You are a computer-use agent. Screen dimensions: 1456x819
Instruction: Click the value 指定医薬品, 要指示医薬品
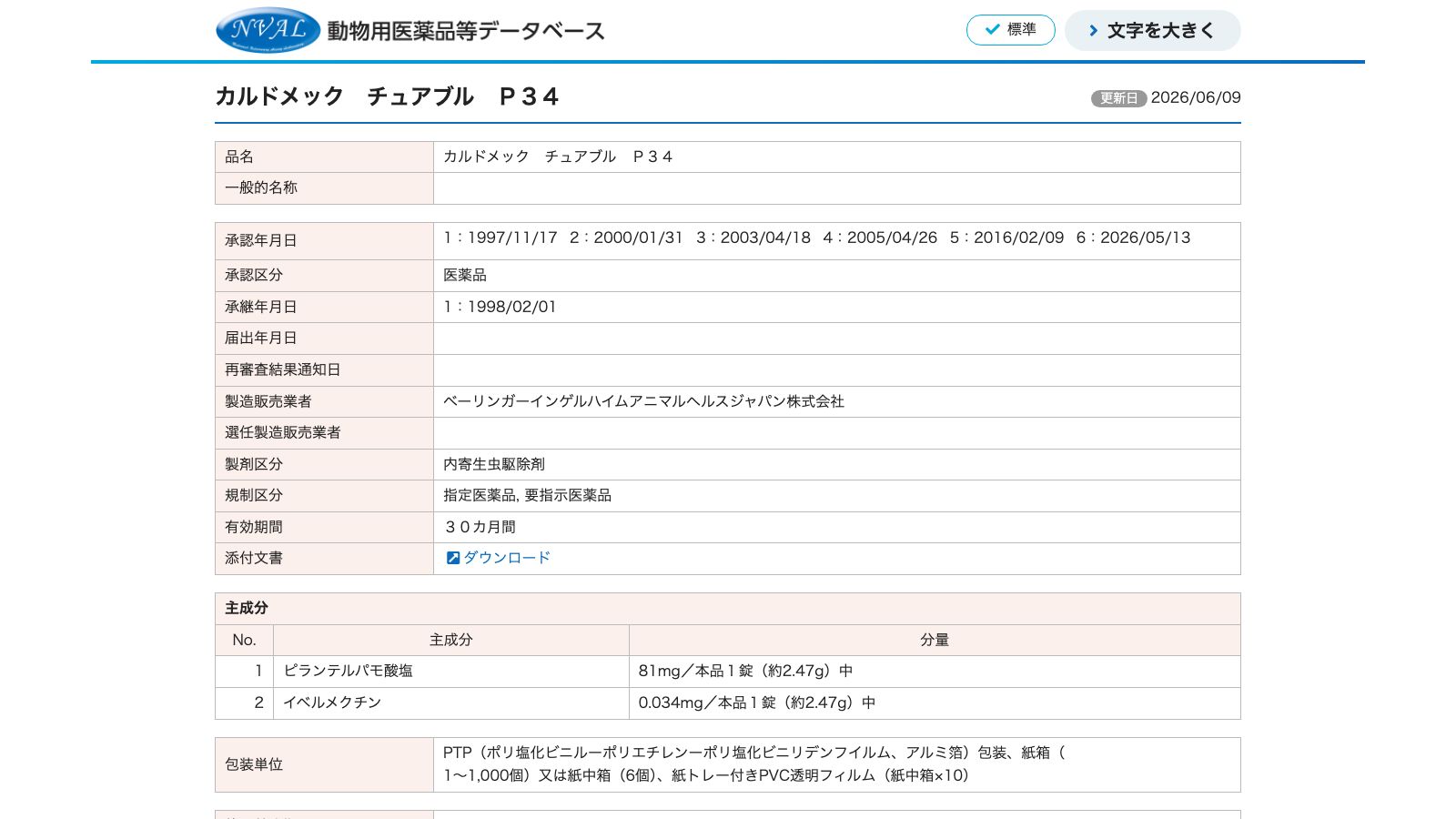click(527, 495)
